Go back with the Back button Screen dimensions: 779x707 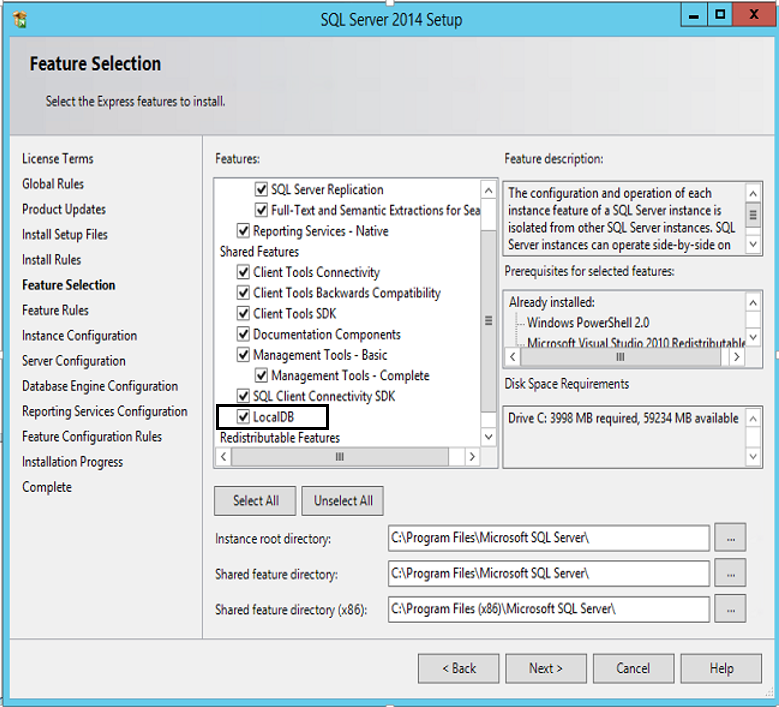(459, 668)
